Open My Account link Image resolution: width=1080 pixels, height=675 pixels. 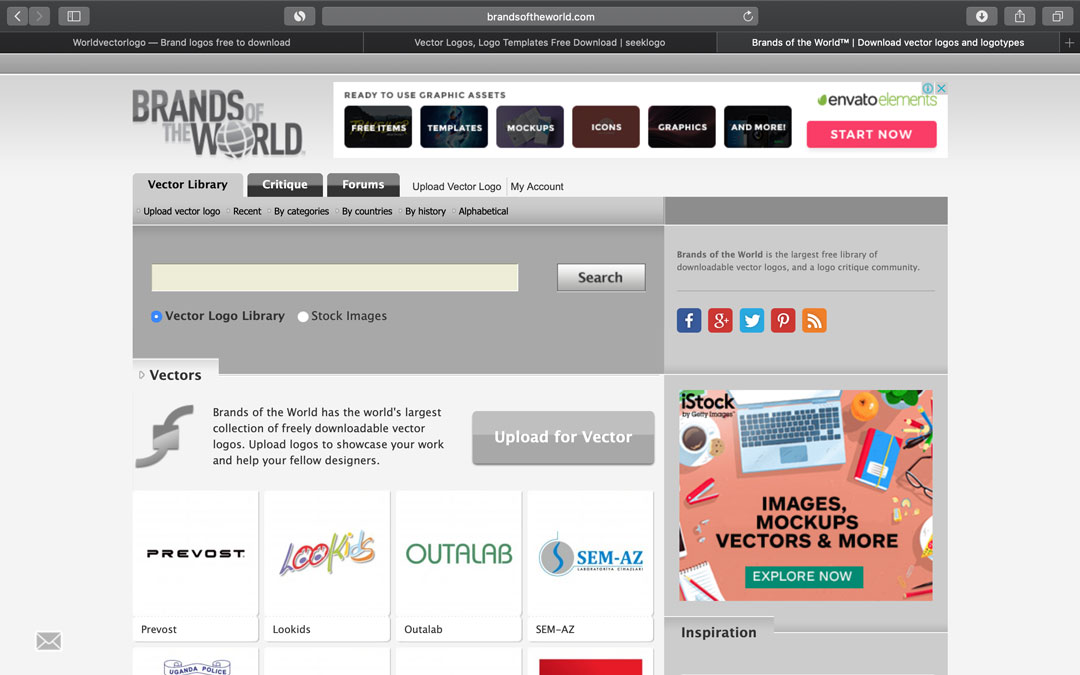537,187
